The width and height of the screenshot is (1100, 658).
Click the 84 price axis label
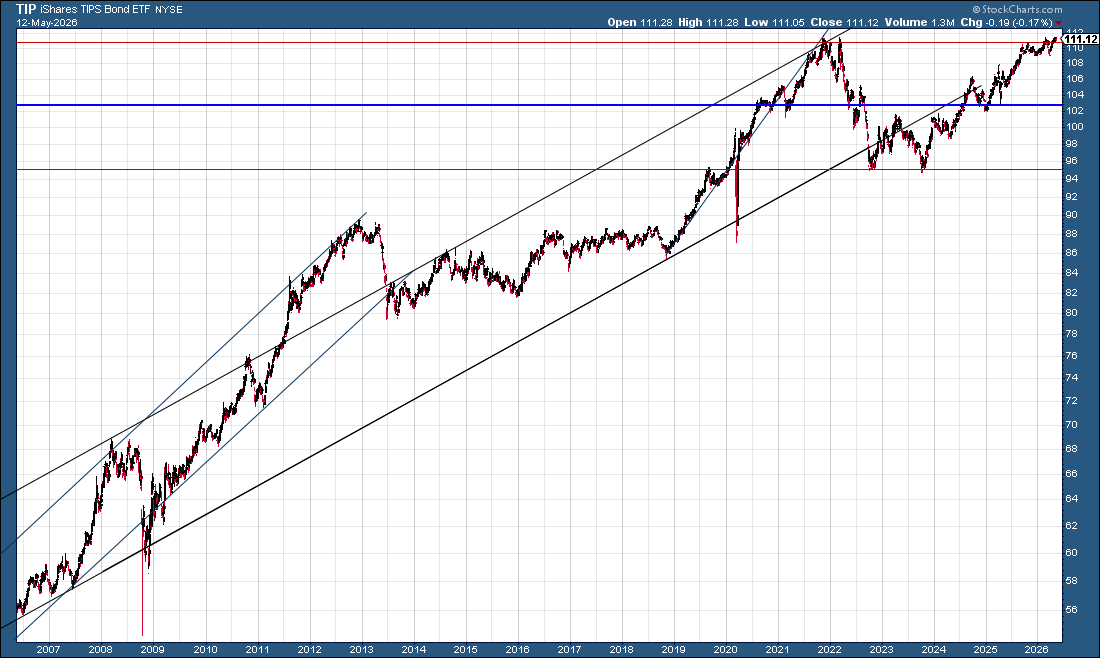tap(1072, 273)
